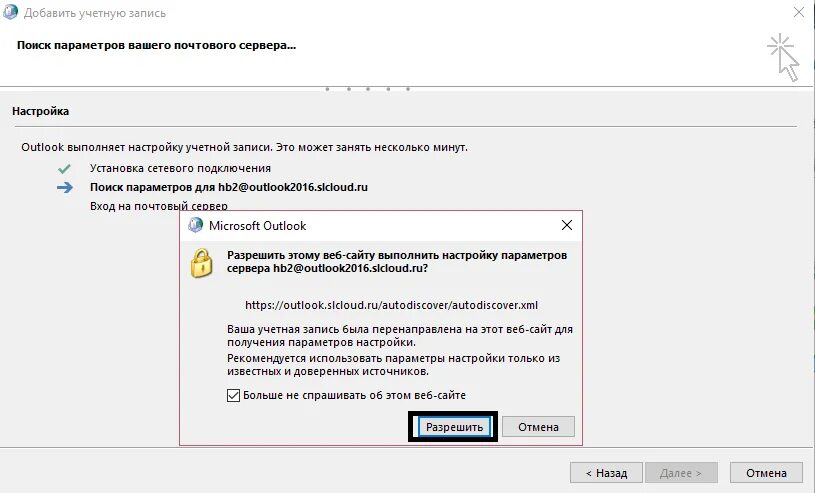The height and width of the screenshot is (493, 815).
Task: Click the animated progress dots indicator
Action: [368, 89]
